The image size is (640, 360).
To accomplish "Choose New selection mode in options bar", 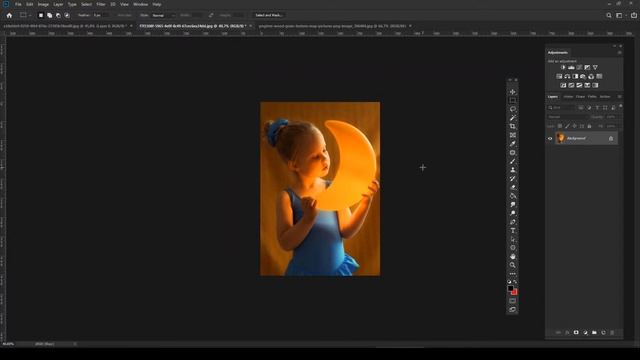I will tap(40, 15).
